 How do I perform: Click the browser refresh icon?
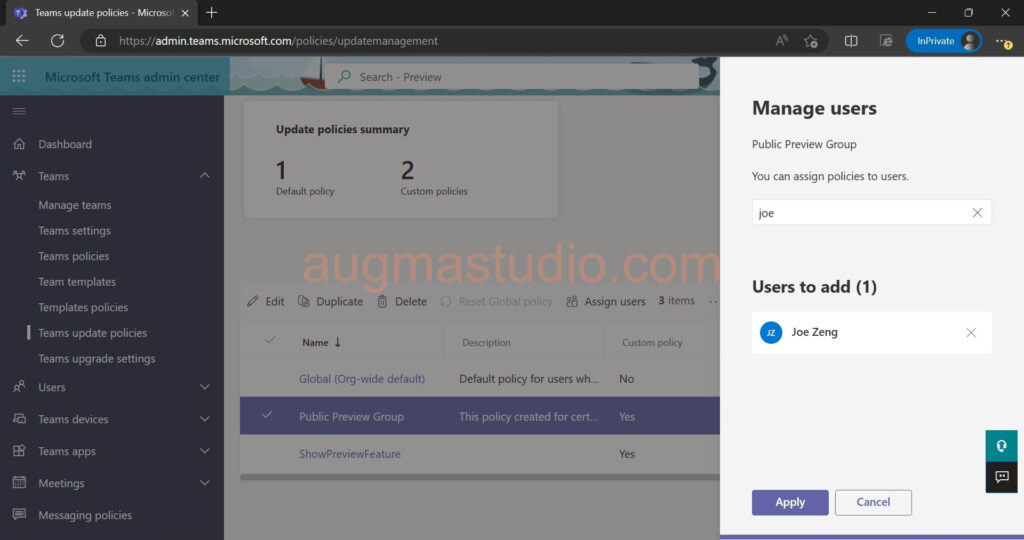pyautogui.click(x=57, y=41)
